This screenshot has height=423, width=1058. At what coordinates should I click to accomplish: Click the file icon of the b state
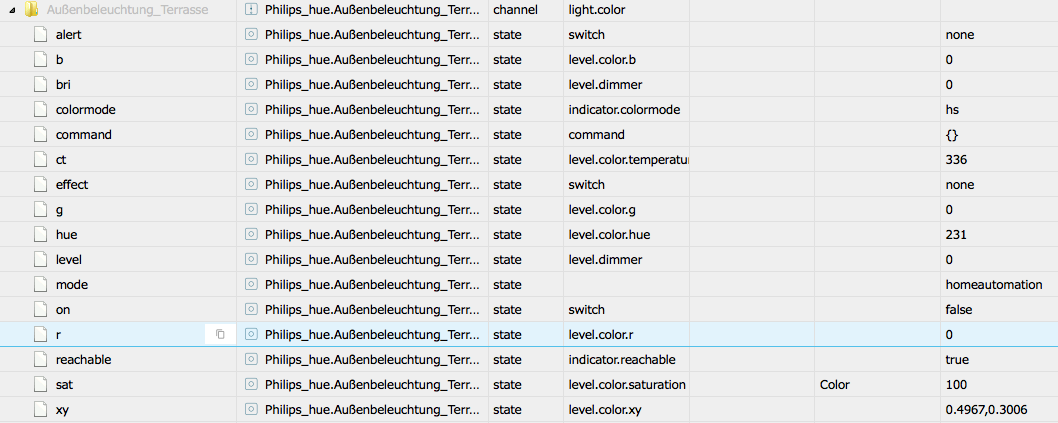[x=42, y=59]
